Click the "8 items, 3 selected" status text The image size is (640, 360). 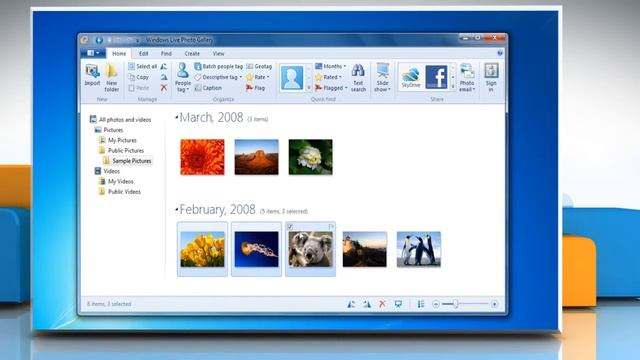[x=109, y=304]
